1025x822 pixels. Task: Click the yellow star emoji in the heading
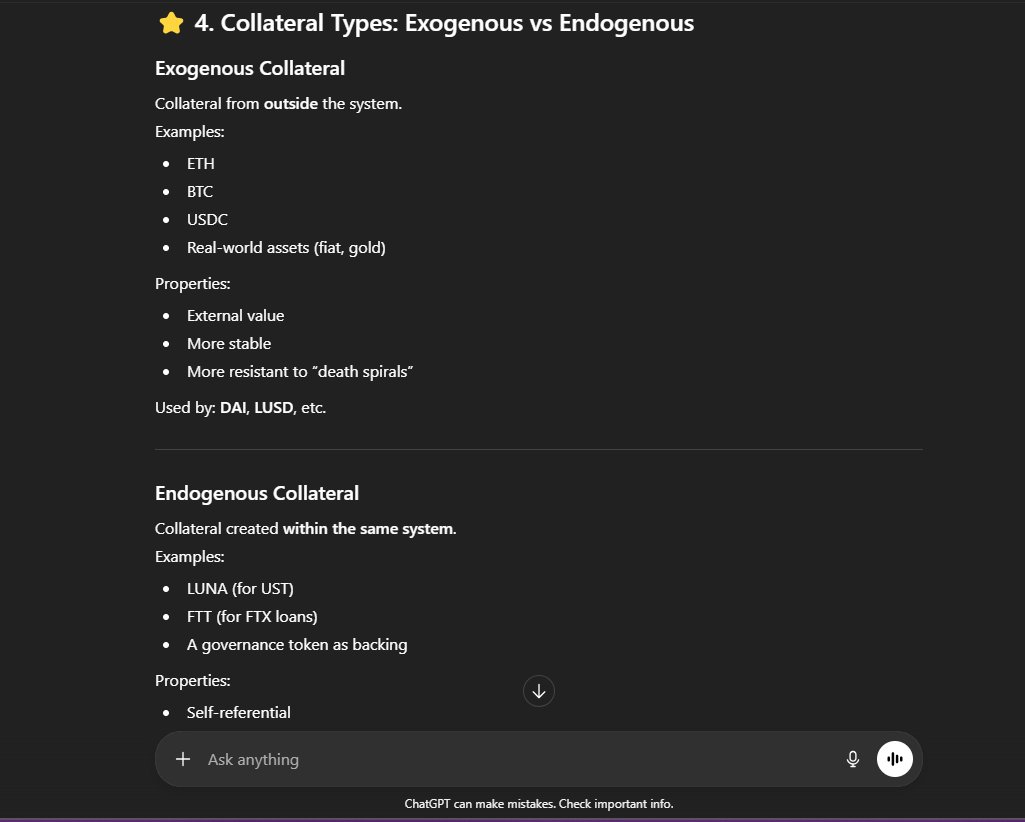(171, 23)
